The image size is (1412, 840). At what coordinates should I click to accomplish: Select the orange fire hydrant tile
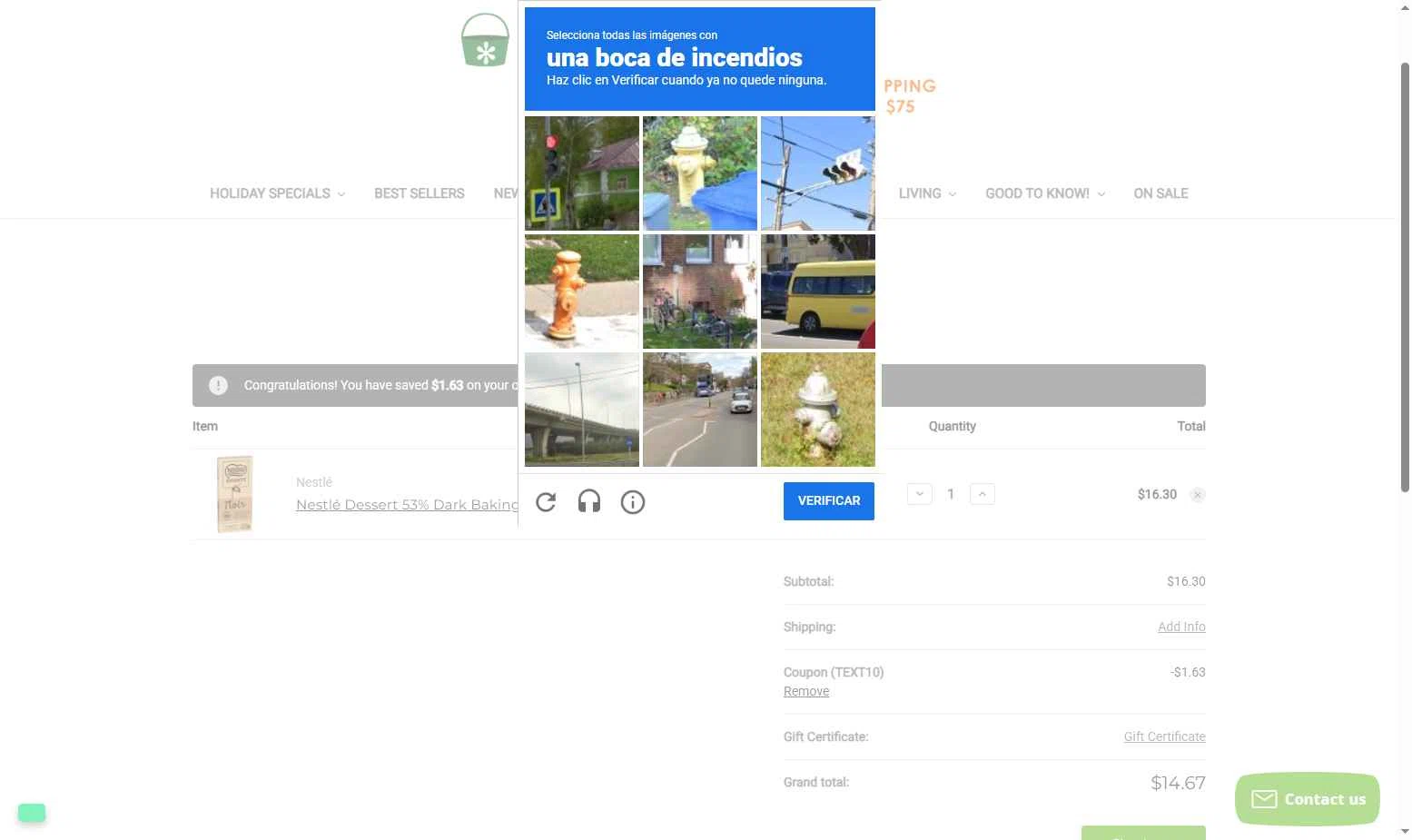coord(582,292)
